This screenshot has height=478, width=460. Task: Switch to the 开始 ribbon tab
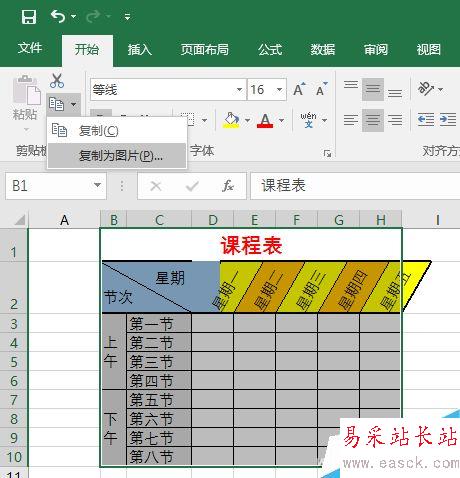87,50
